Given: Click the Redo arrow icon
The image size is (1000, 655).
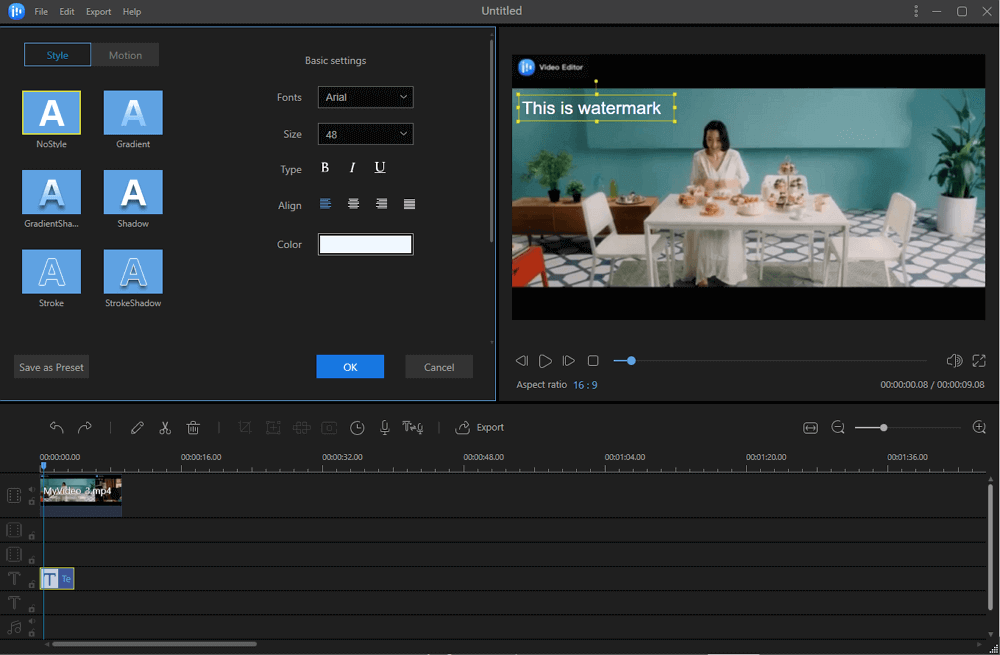Looking at the screenshot, I should coord(85,427).
